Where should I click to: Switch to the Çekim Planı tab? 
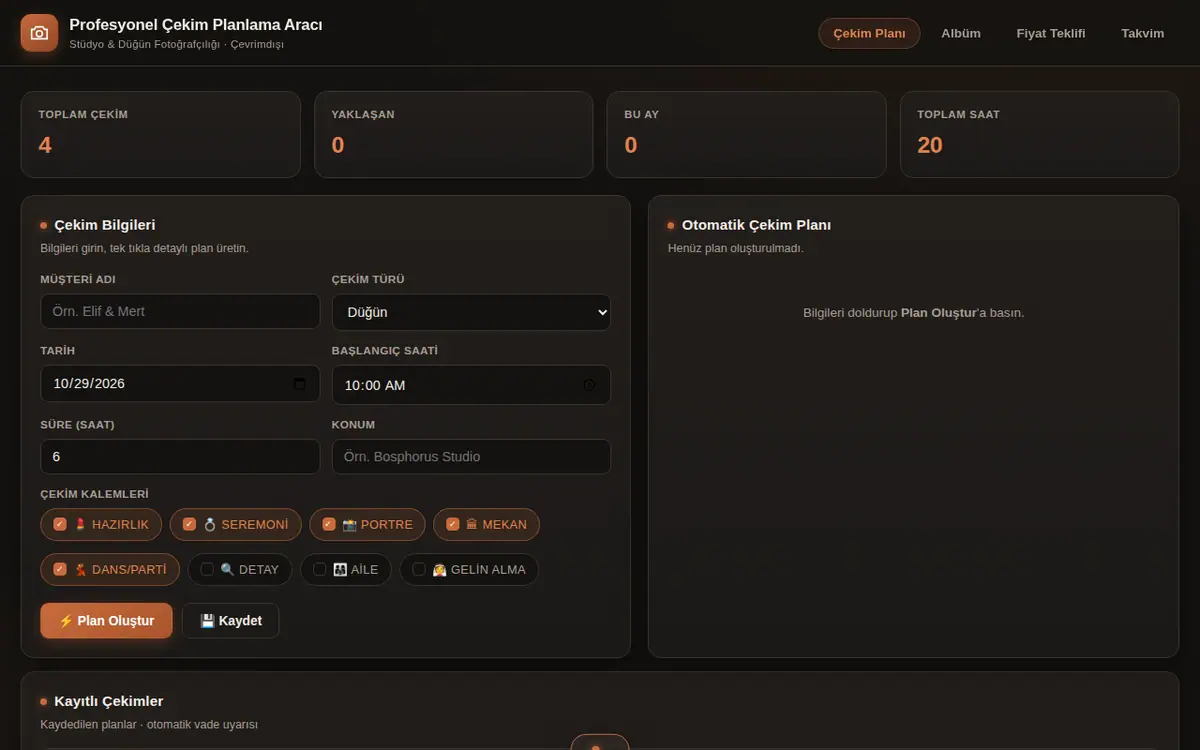click(869, 33)
